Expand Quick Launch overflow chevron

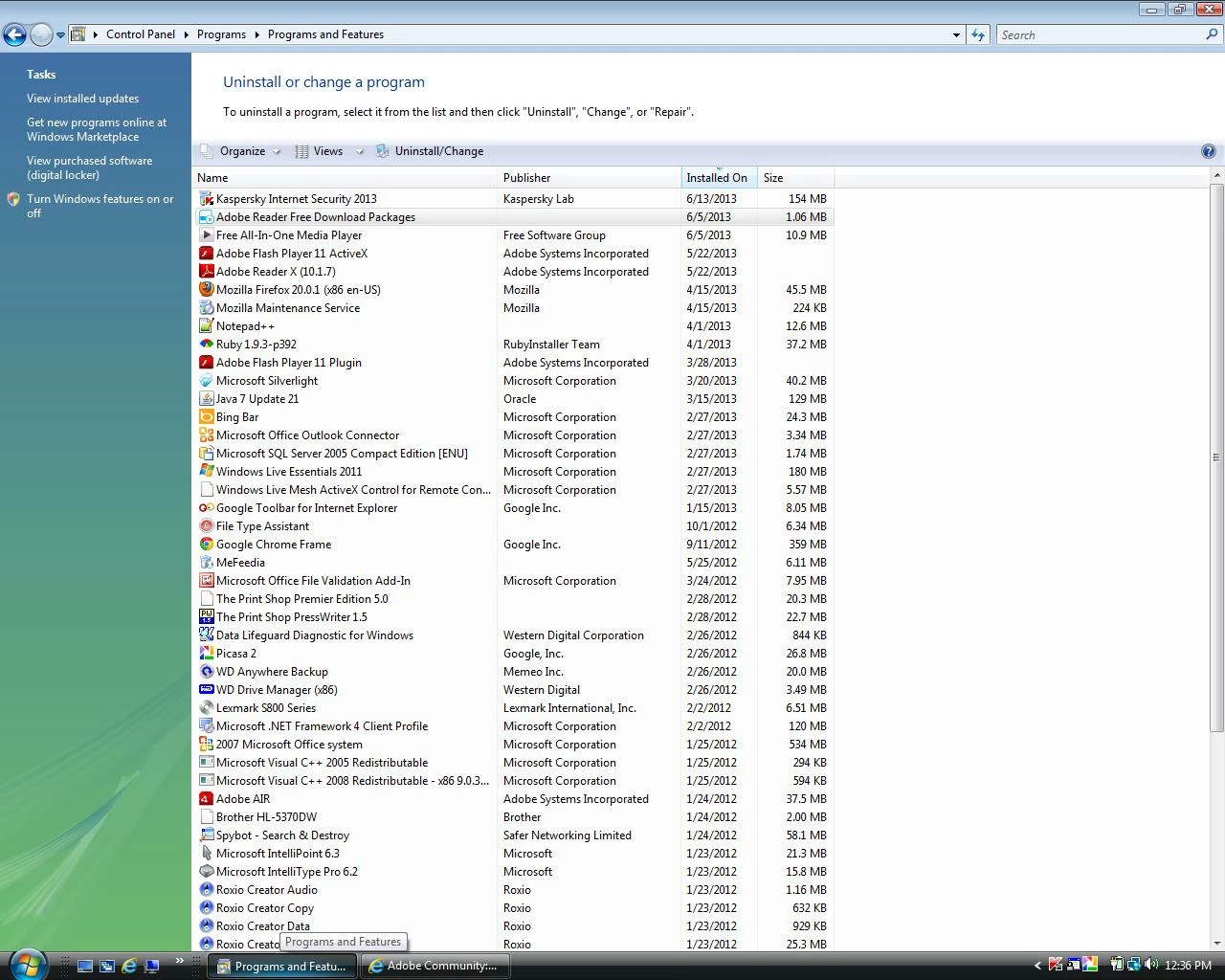click(179, 960)
